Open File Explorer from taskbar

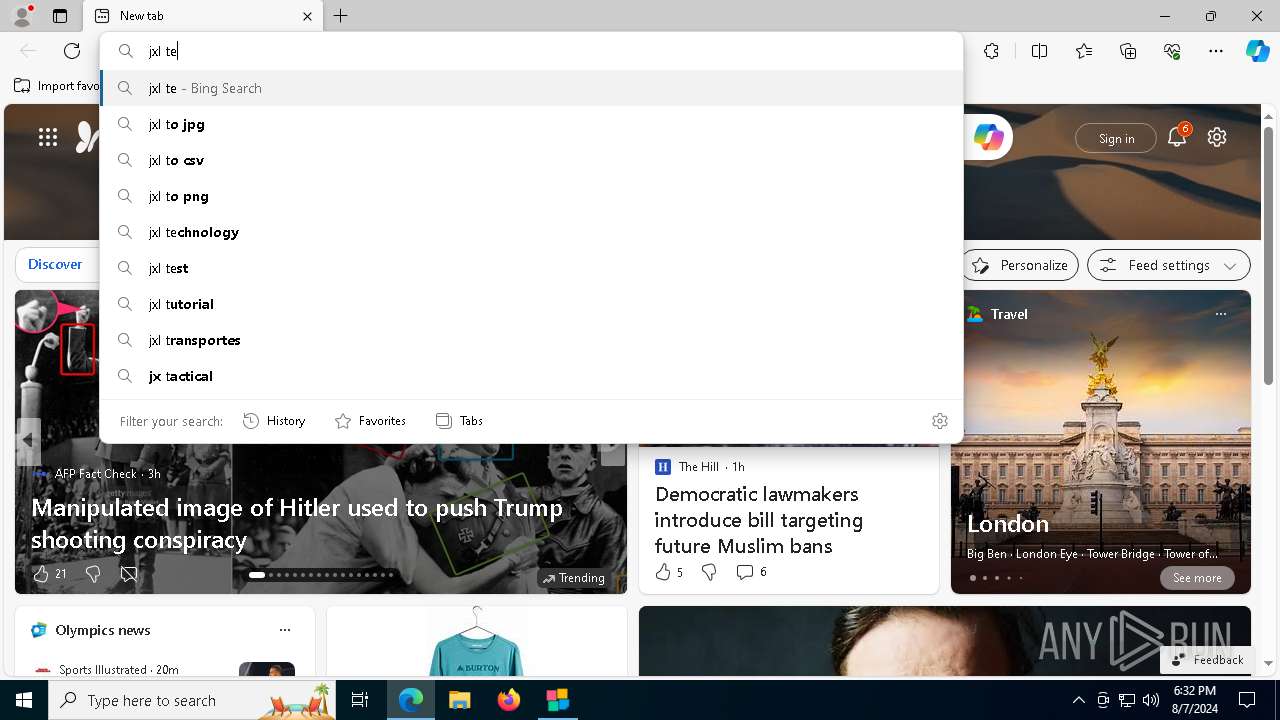coord(459,700)
